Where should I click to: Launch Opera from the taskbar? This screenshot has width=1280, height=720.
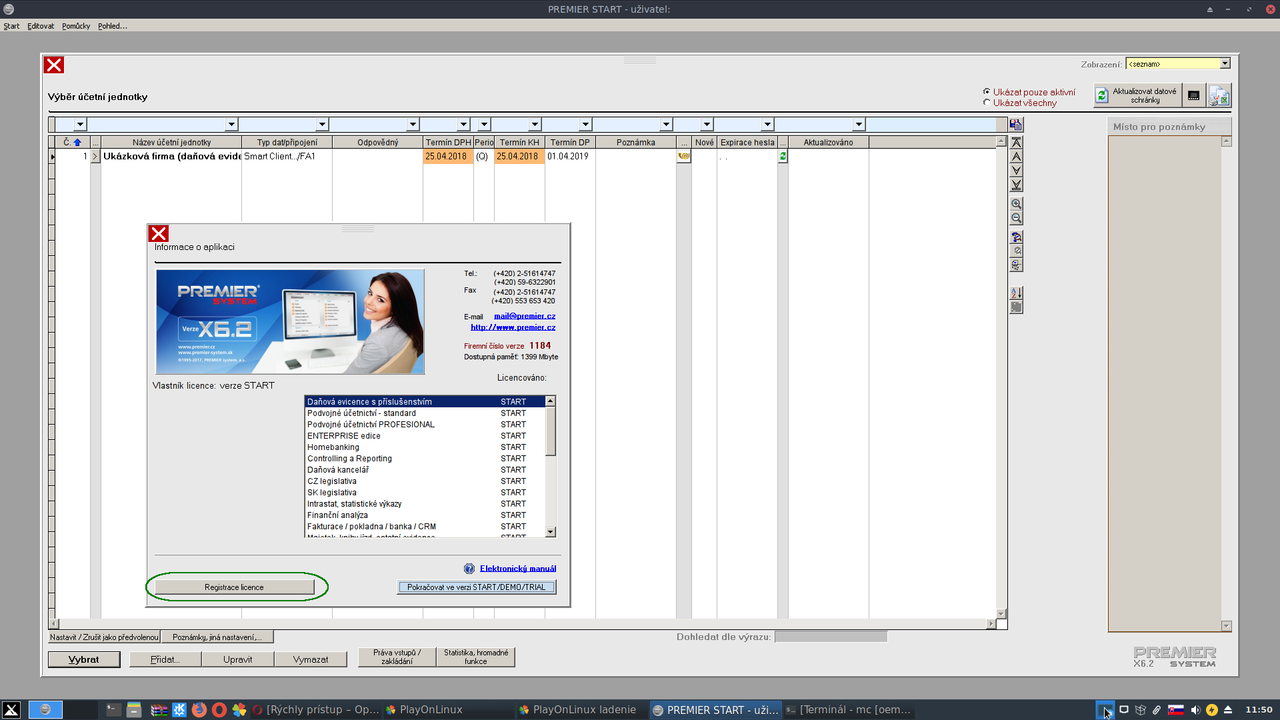tap(219, 710)
